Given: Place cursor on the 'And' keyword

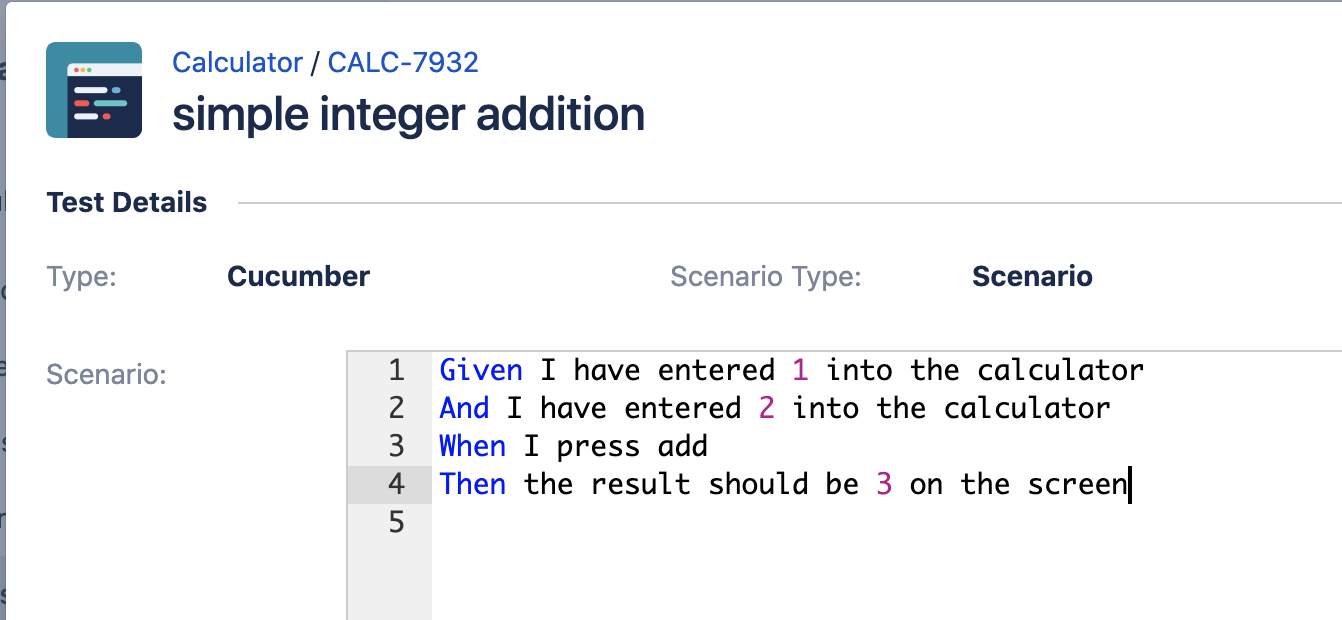Looking at the screenshot, I should pos(464,408).
